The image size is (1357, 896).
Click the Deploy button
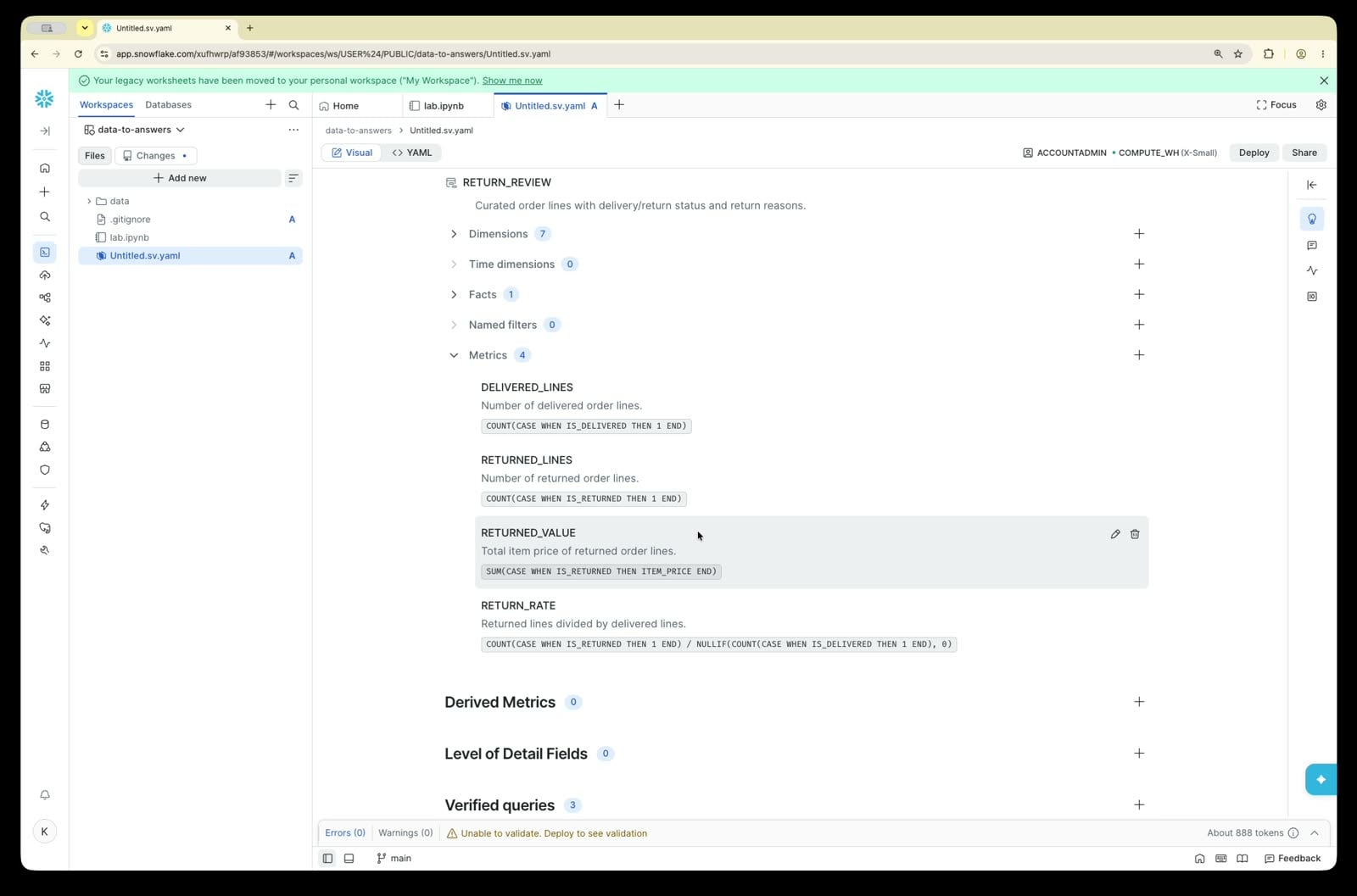(x=1254, y=153)
